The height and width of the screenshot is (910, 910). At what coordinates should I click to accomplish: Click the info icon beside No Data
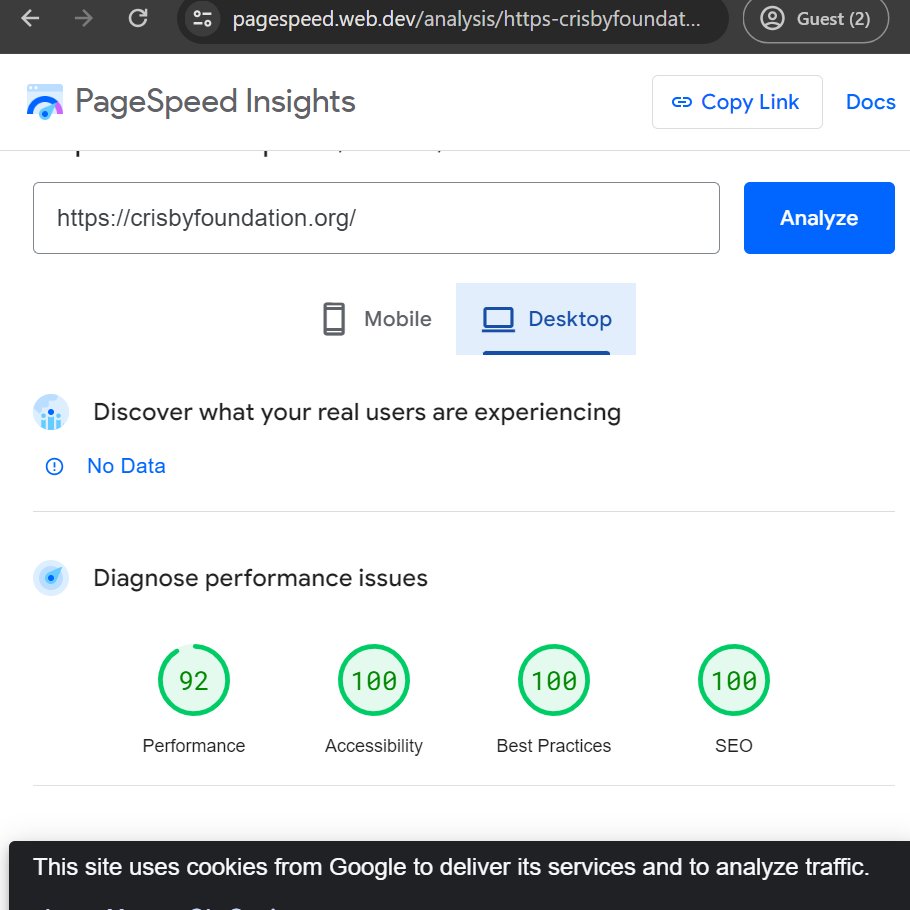point(55,467)
